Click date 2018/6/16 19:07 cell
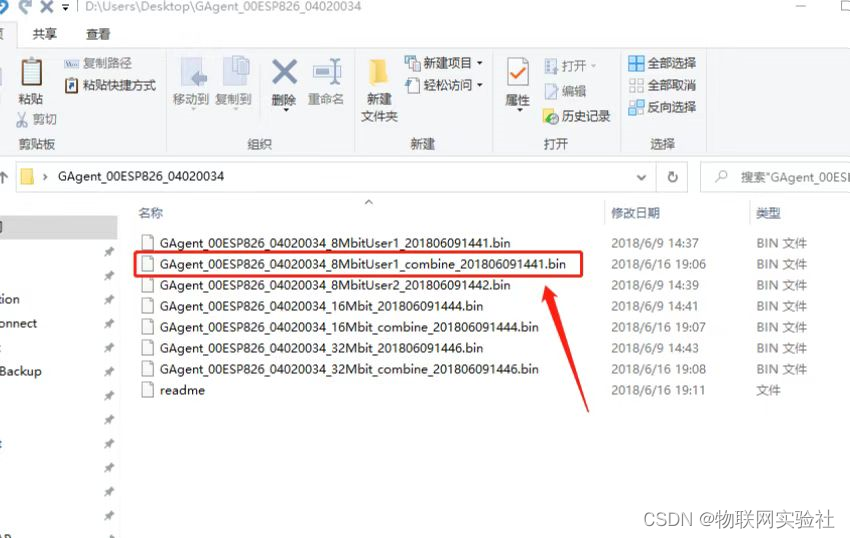The height and width of the screenshot is (538, 850). pos(659,327)
